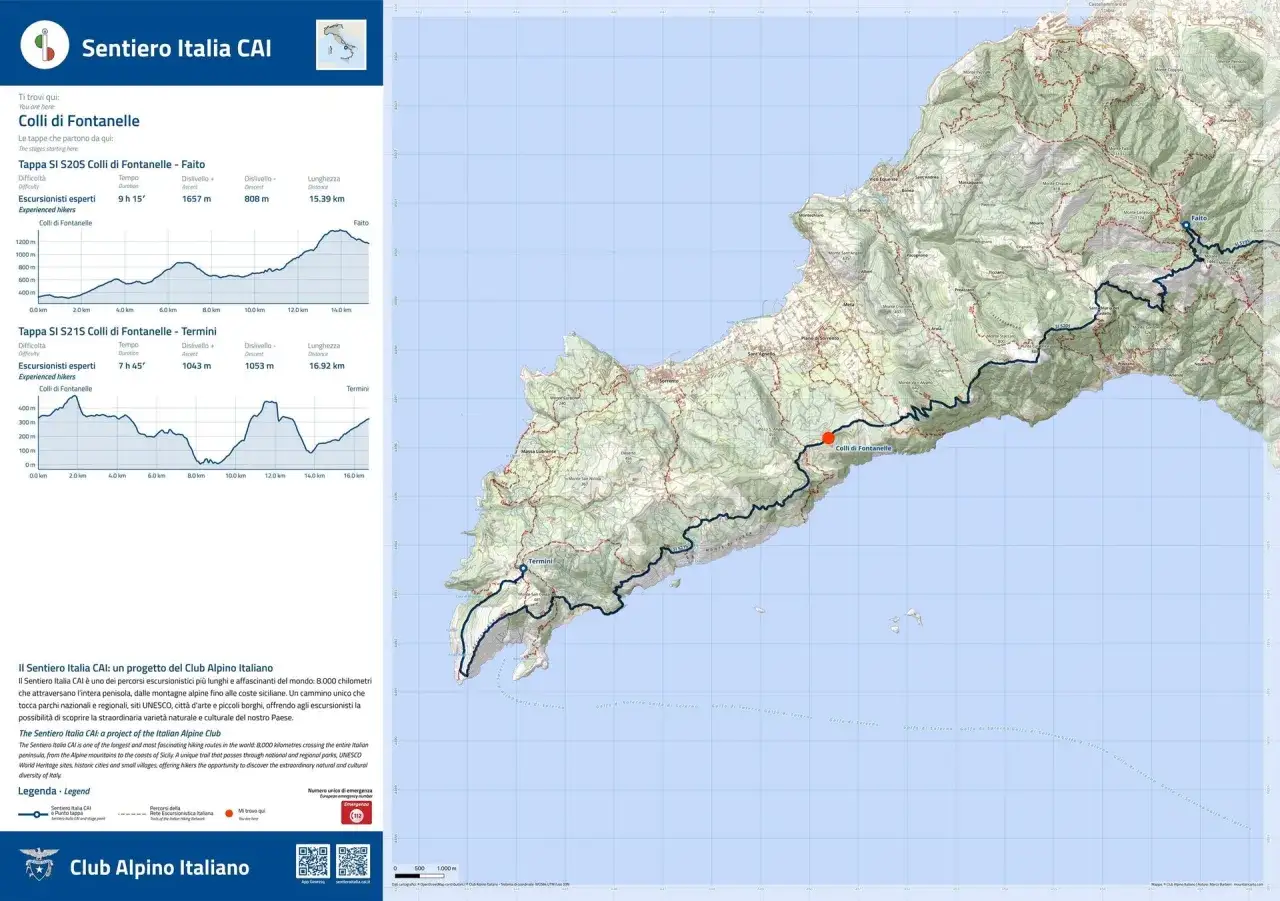Click the Termini stage elevation profile chart

203,431
